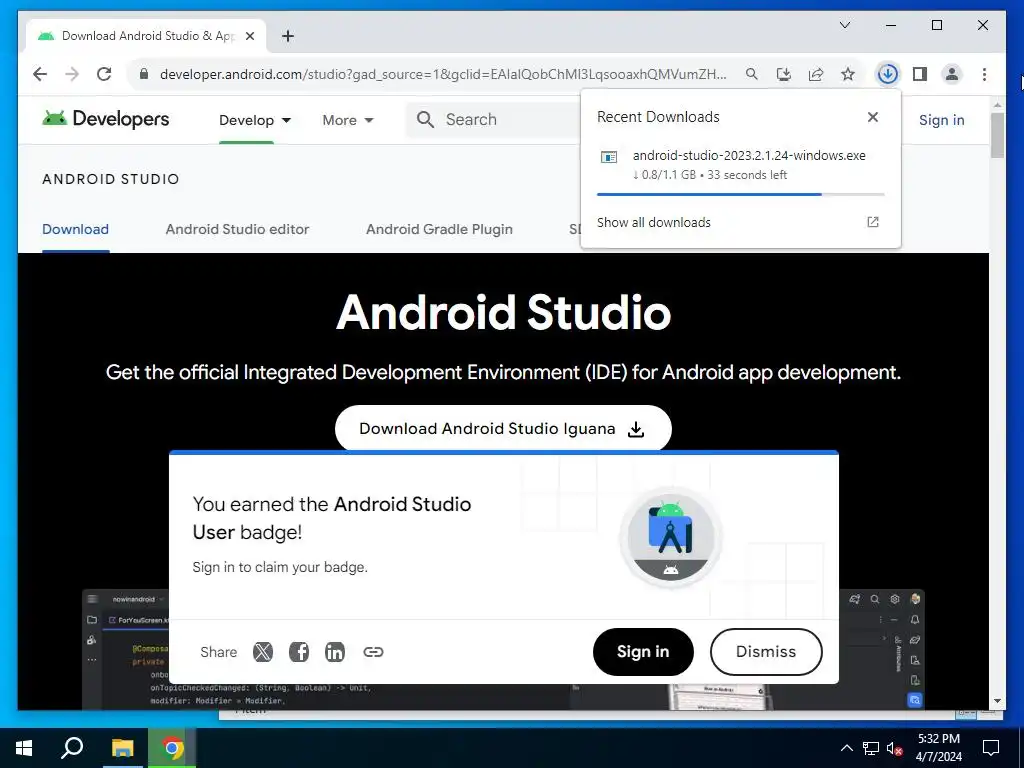Open the Chrome profile avatar

pos(952,74)
